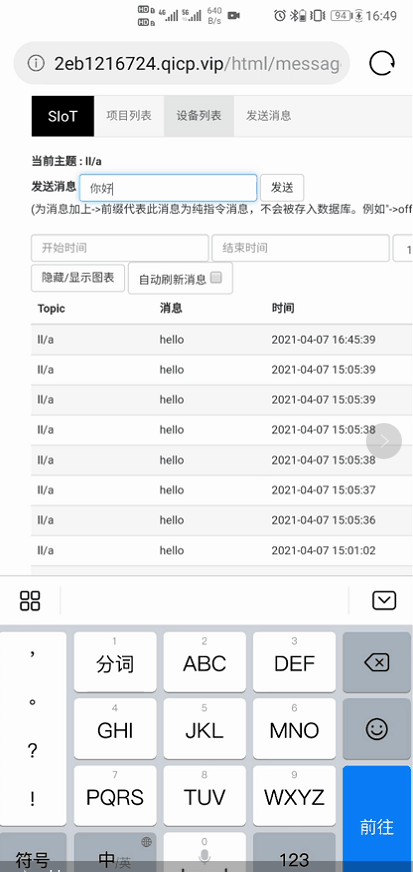The image size is (413, 872).
Task: Select the 开始时间 date field
Action: tap(120, 248)
